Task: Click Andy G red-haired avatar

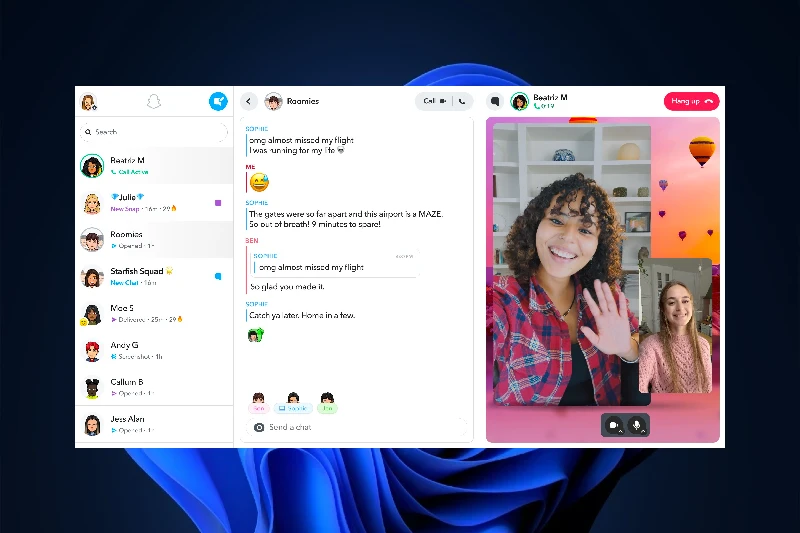Action: point(92,351)
